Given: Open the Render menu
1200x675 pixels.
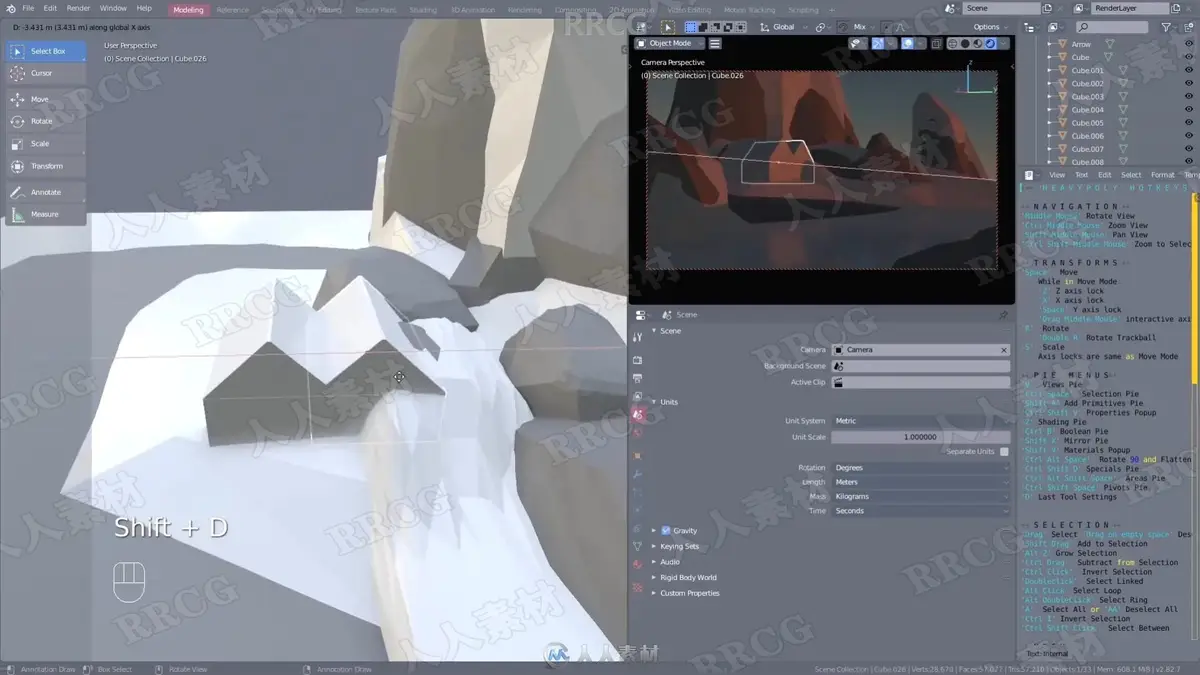Looking at the screenshot, I should click(x=78, y=8).
